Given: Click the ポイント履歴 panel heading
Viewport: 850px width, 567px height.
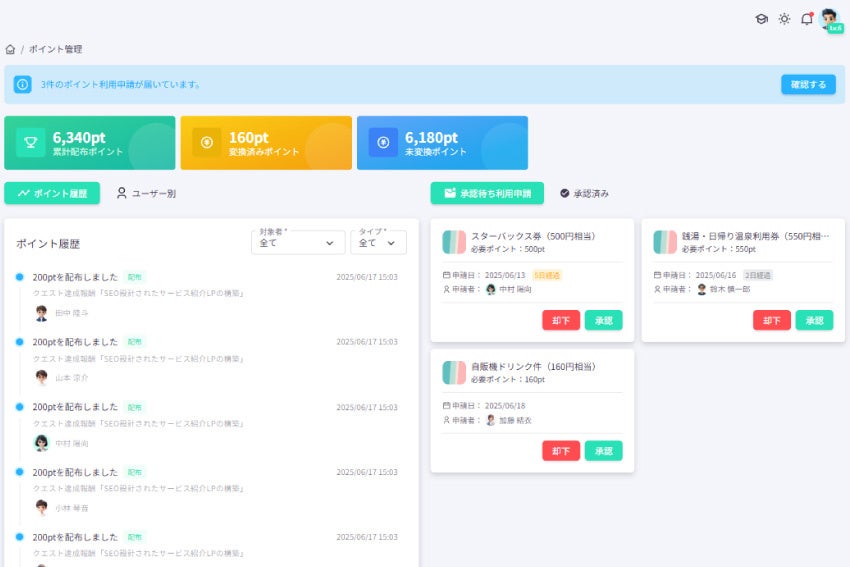Looking at the screenshot, I should click(48, 244).
